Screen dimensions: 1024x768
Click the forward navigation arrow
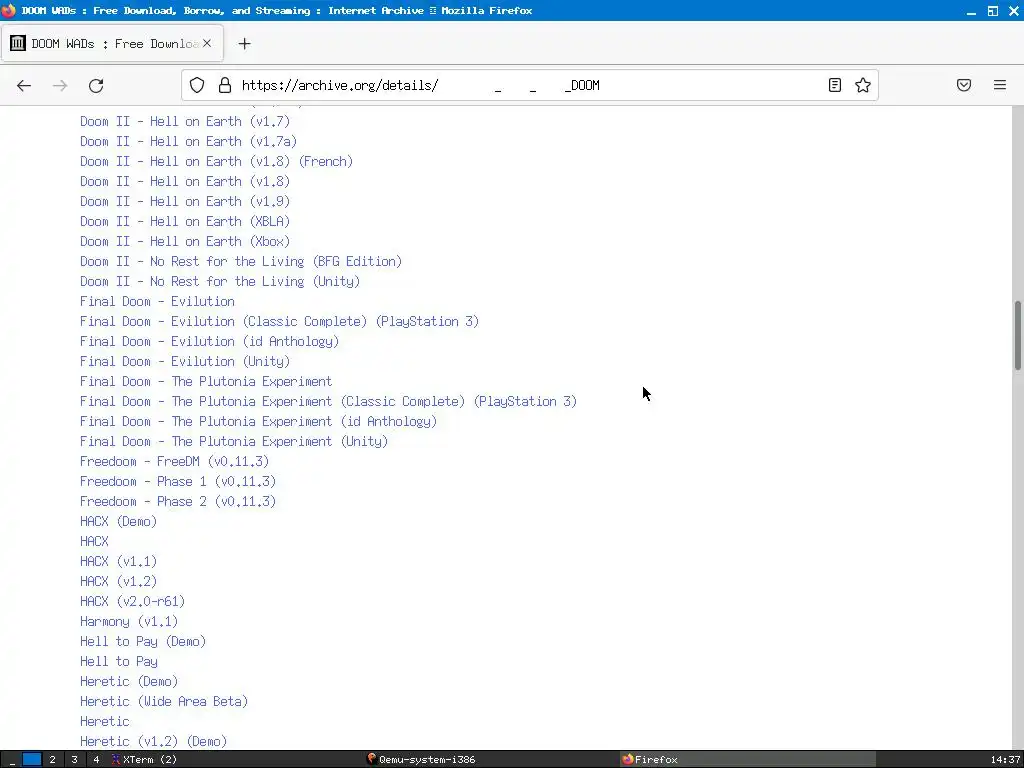[x=60, y=86]
